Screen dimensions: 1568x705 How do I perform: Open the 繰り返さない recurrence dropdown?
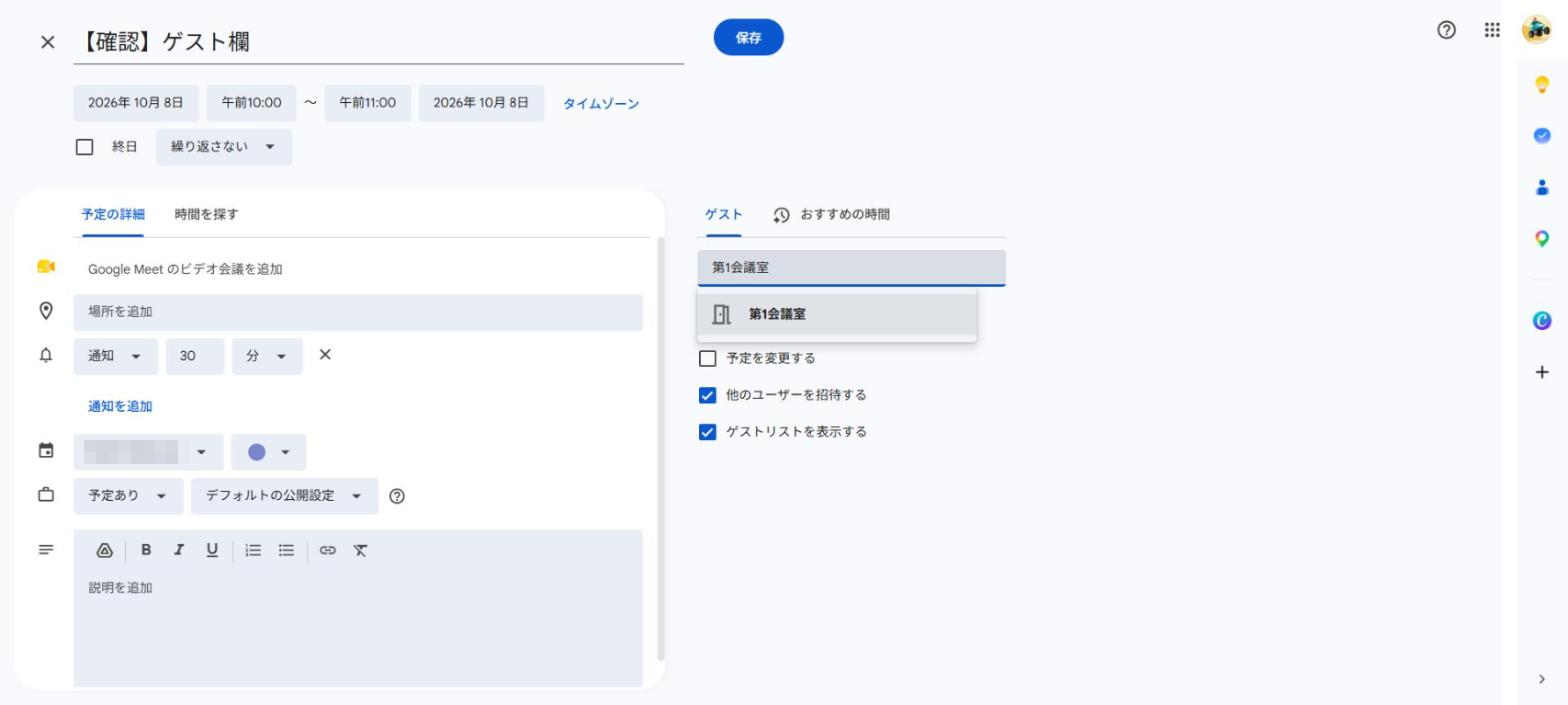(224, 147)
